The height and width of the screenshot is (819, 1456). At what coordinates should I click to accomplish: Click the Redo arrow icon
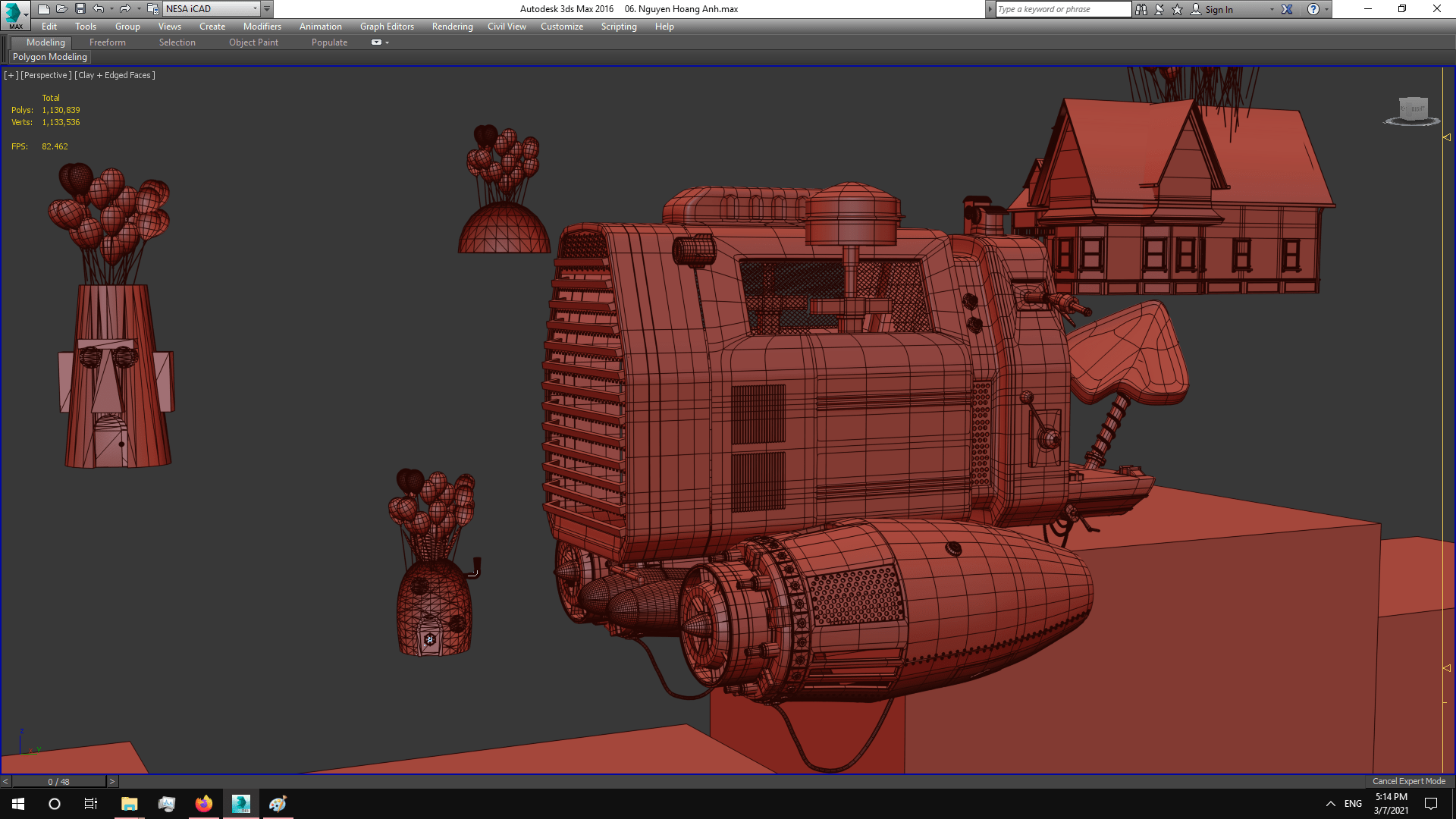click(125, 9)
